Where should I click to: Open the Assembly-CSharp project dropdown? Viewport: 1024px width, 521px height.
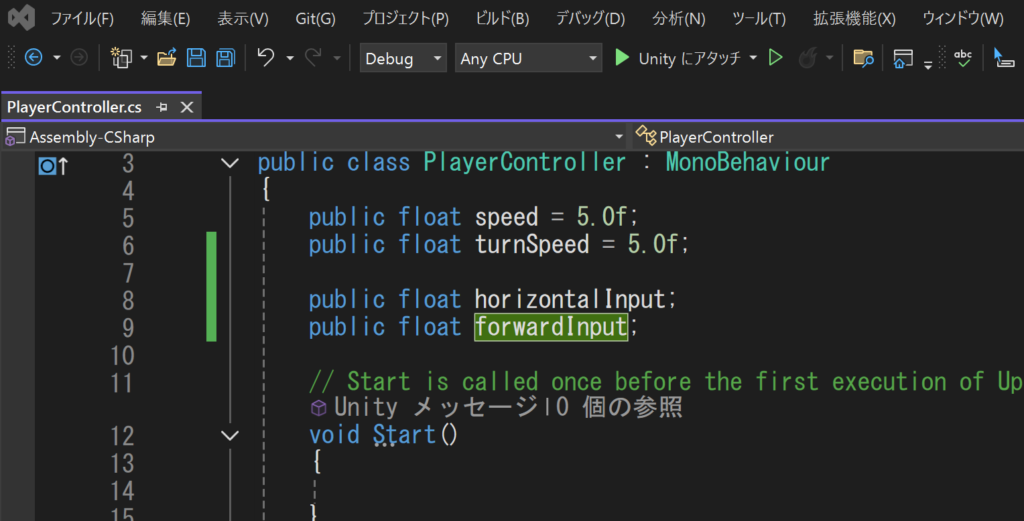(312, 137)
